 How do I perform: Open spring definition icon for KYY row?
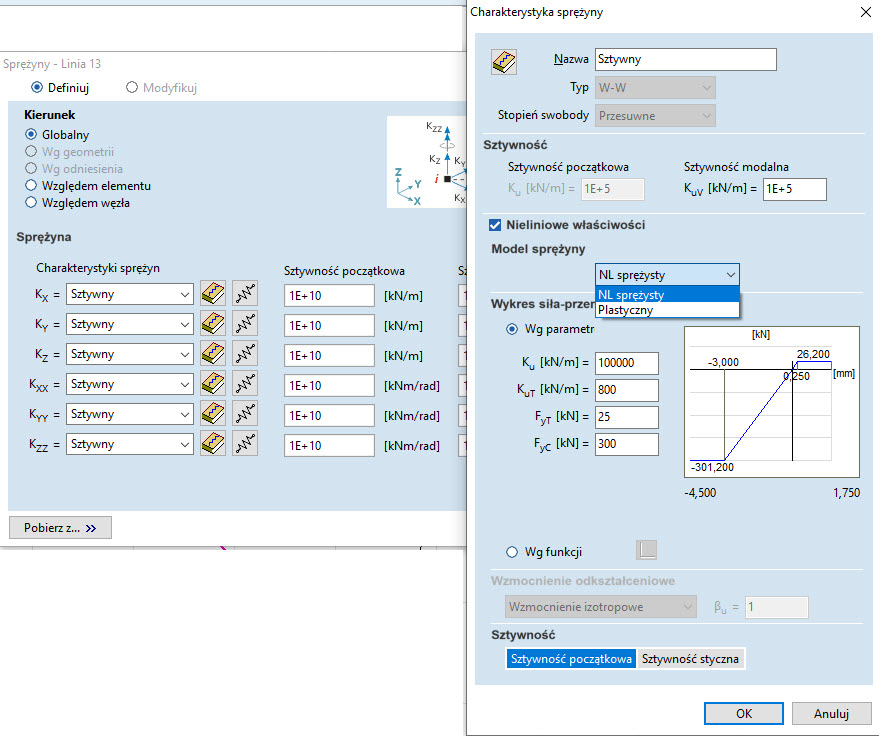coord(212,414)
